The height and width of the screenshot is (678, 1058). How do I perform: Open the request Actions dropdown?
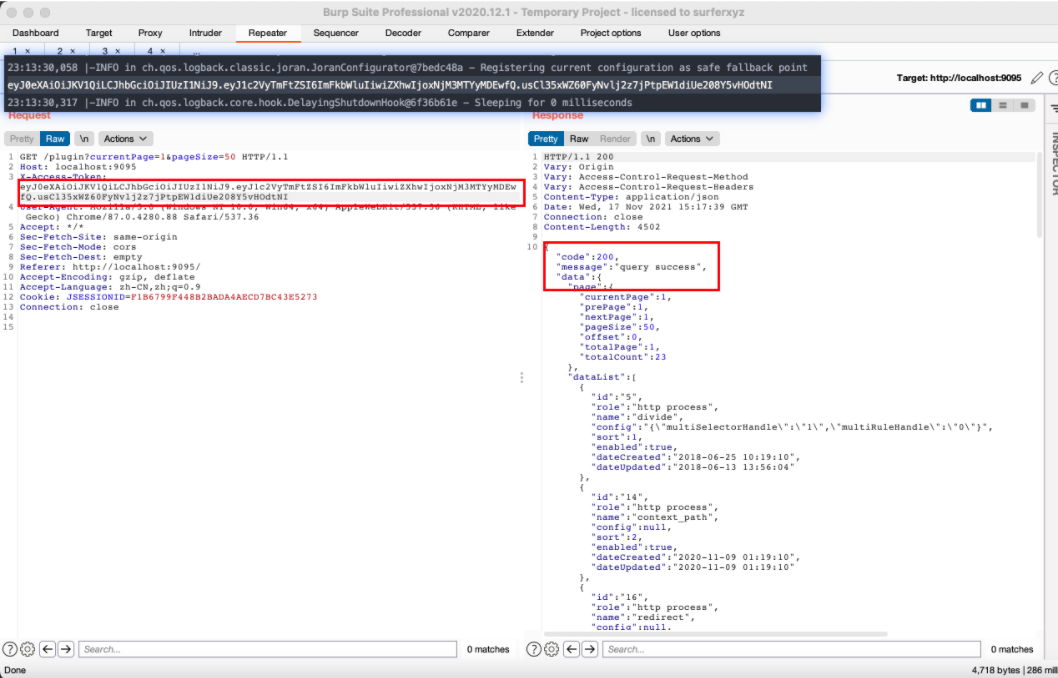pyautogui.click(x=126, y=139)
